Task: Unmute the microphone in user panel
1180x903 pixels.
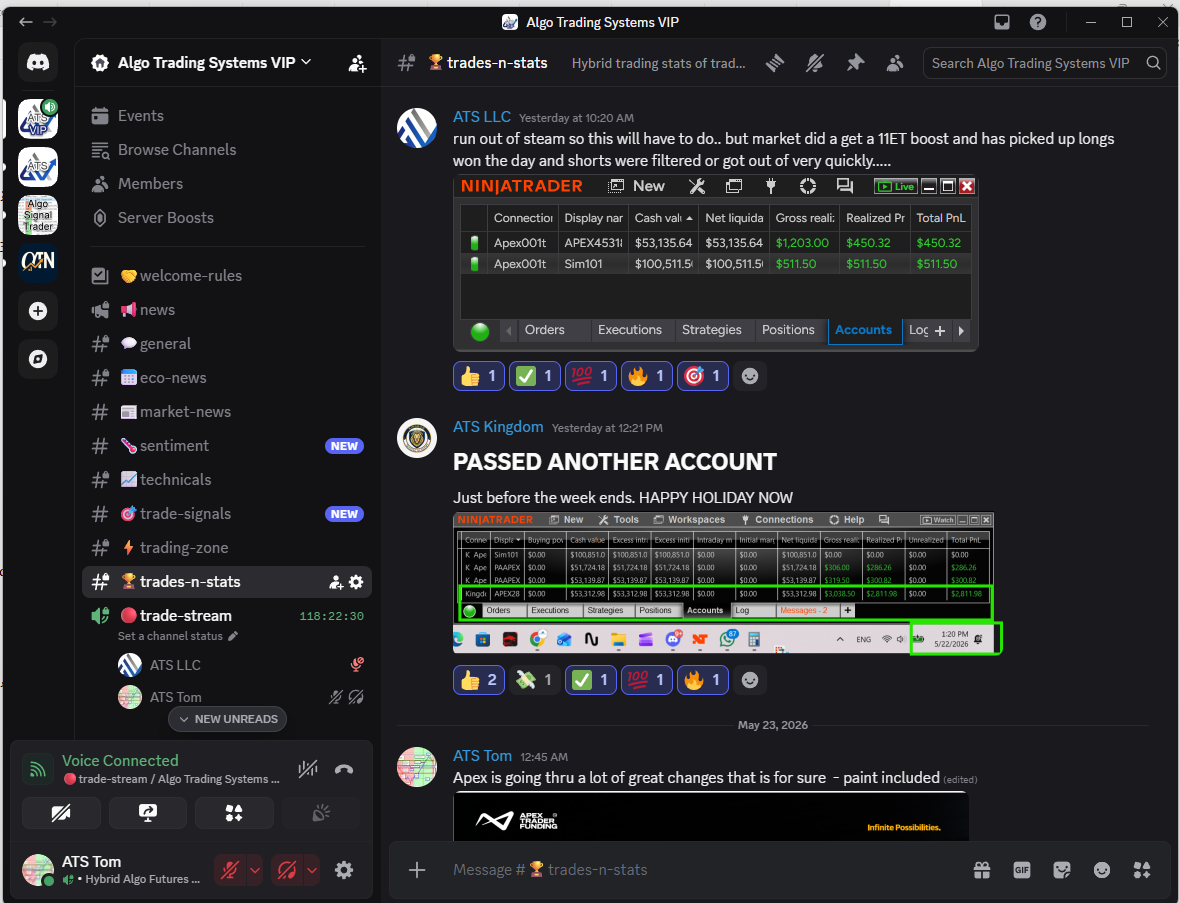Action: (230, 871)
